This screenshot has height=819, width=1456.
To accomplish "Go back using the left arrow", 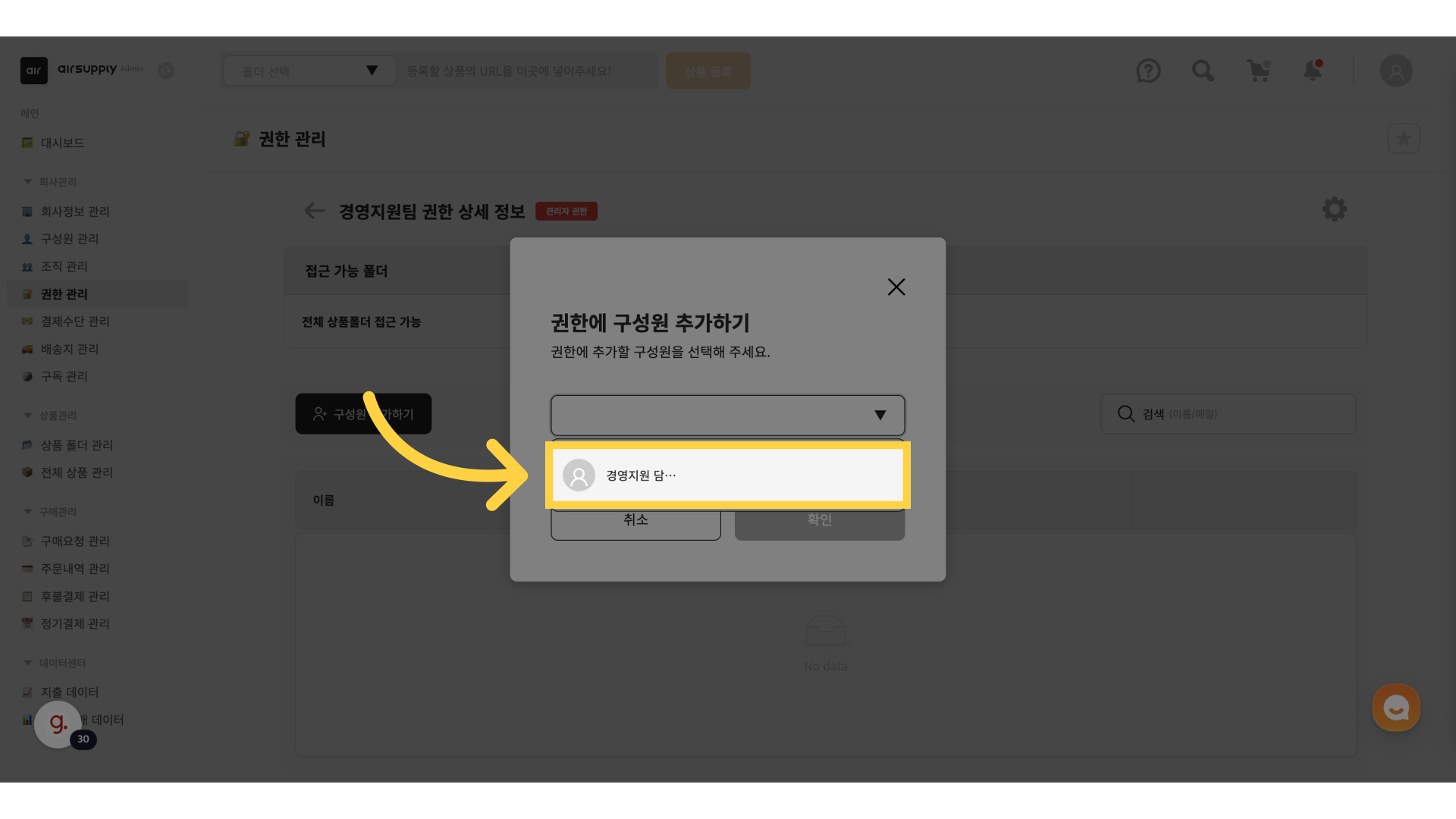I will (314, 211).
